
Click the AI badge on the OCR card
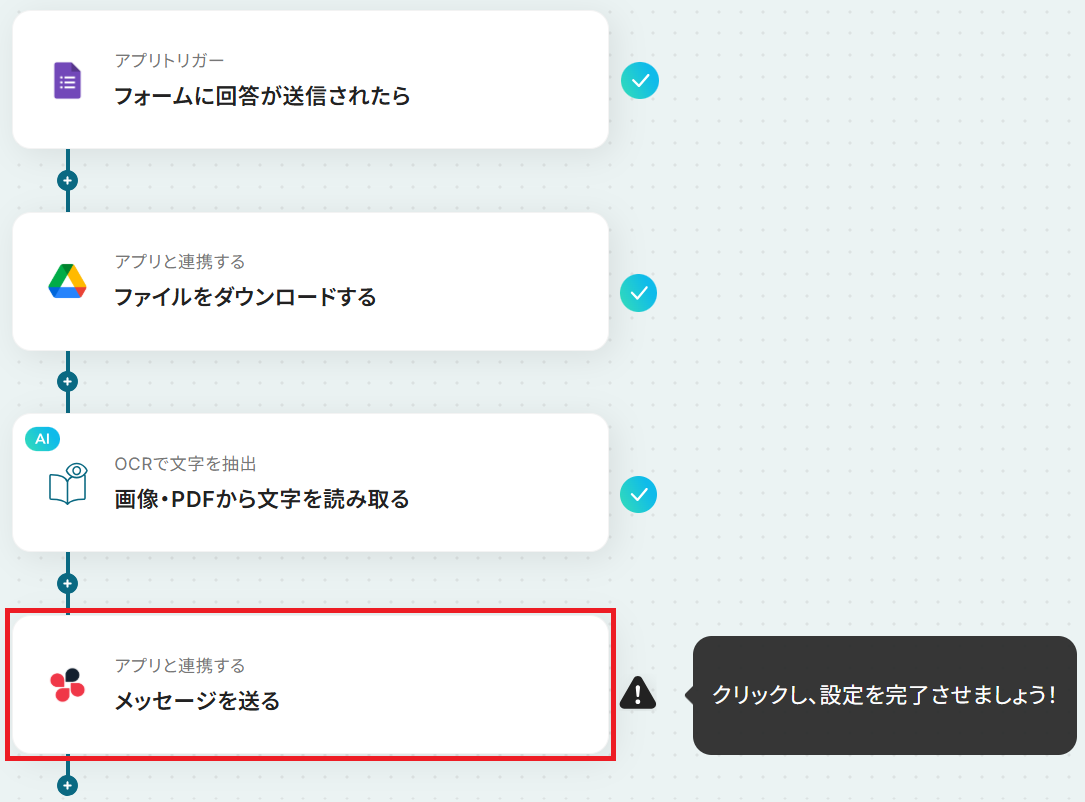click(42, 439)
